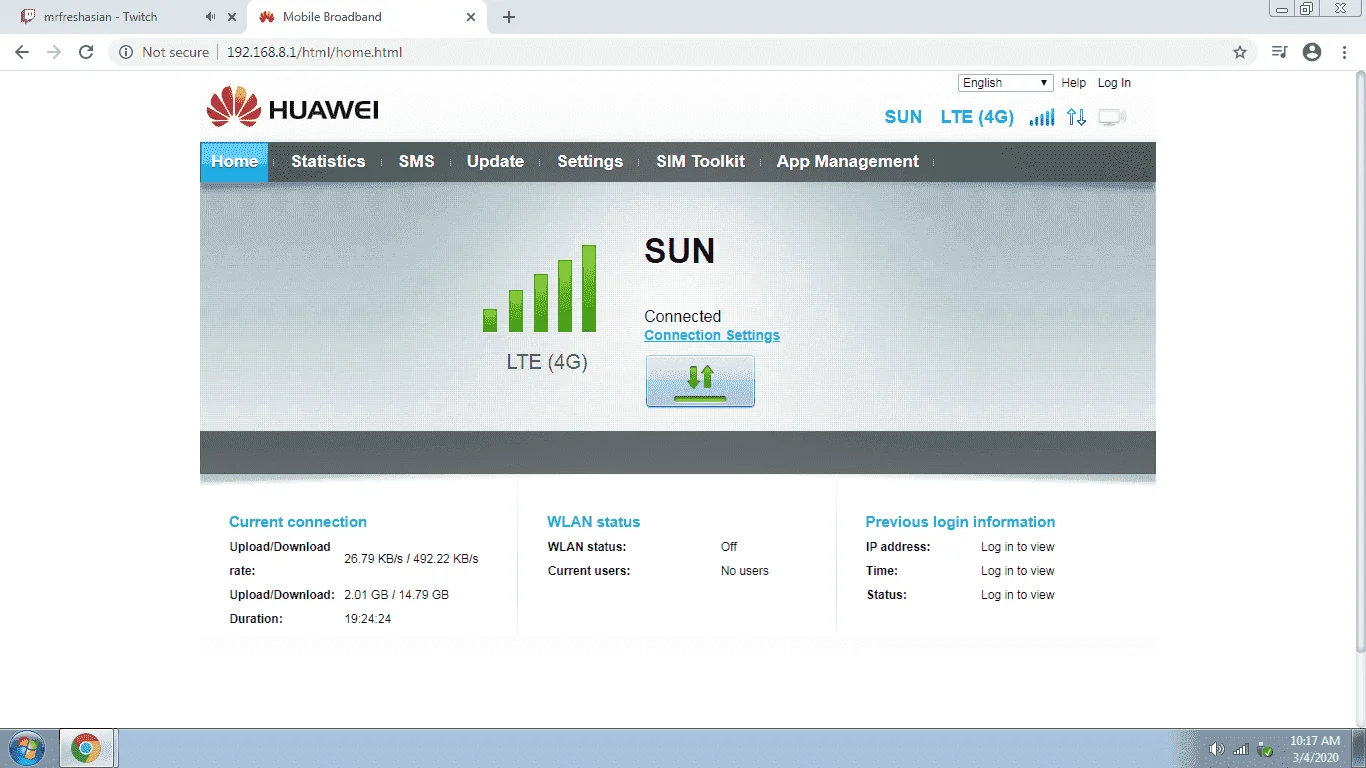This screenshot has height=768, width=1366.
Task: Open the Help link
Action: pyautogui.click(x=1074, y=83)
